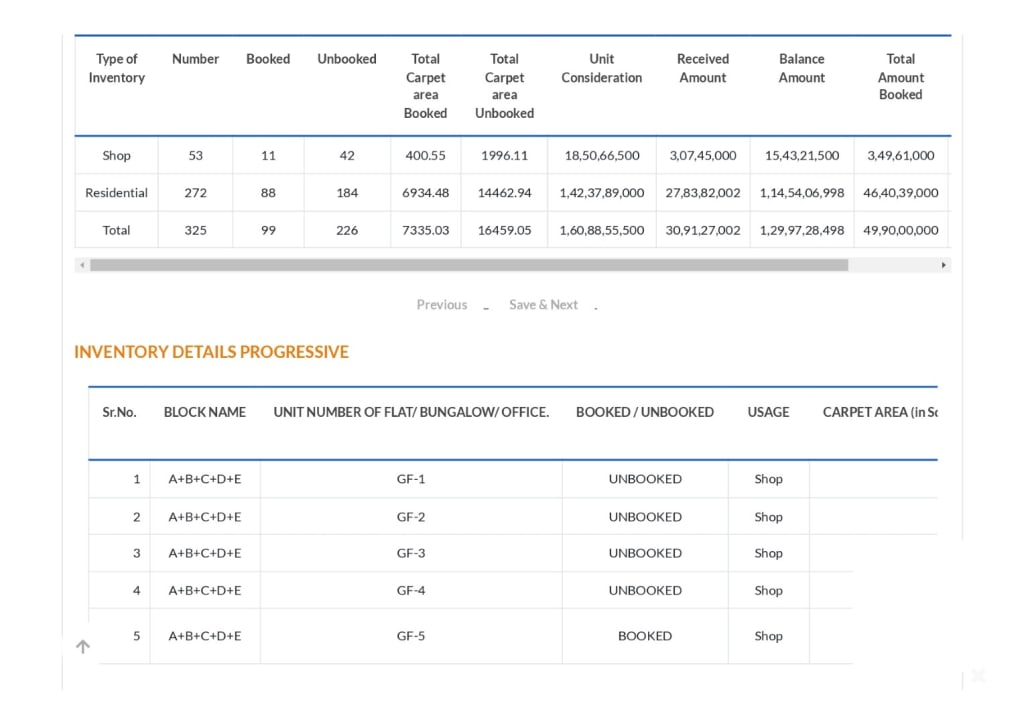Click the scroll-to-top arrow icon
1024x724 pixels.
pos(83,646)
